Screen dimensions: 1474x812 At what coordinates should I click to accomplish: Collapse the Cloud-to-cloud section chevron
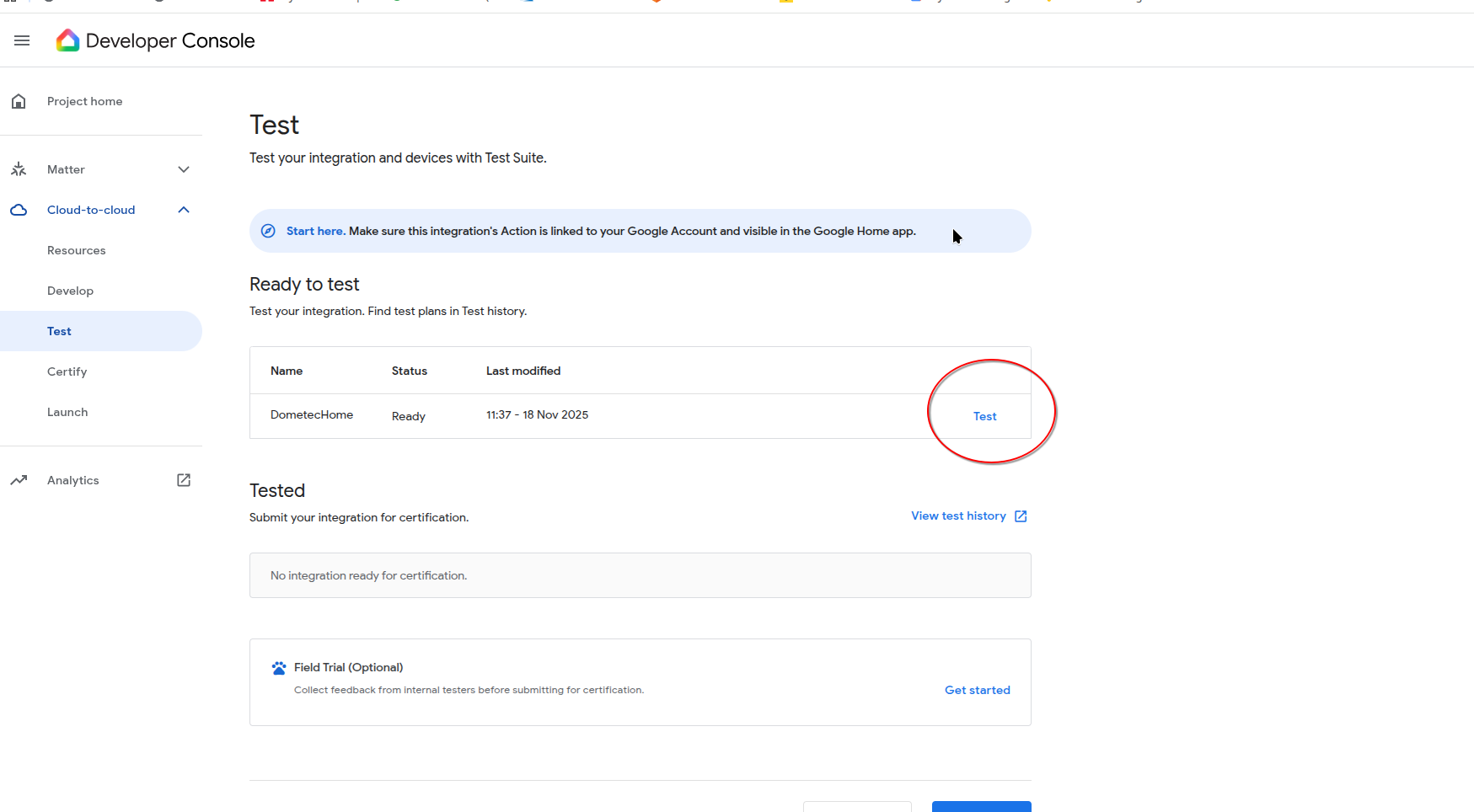click(x=184, y=210)
